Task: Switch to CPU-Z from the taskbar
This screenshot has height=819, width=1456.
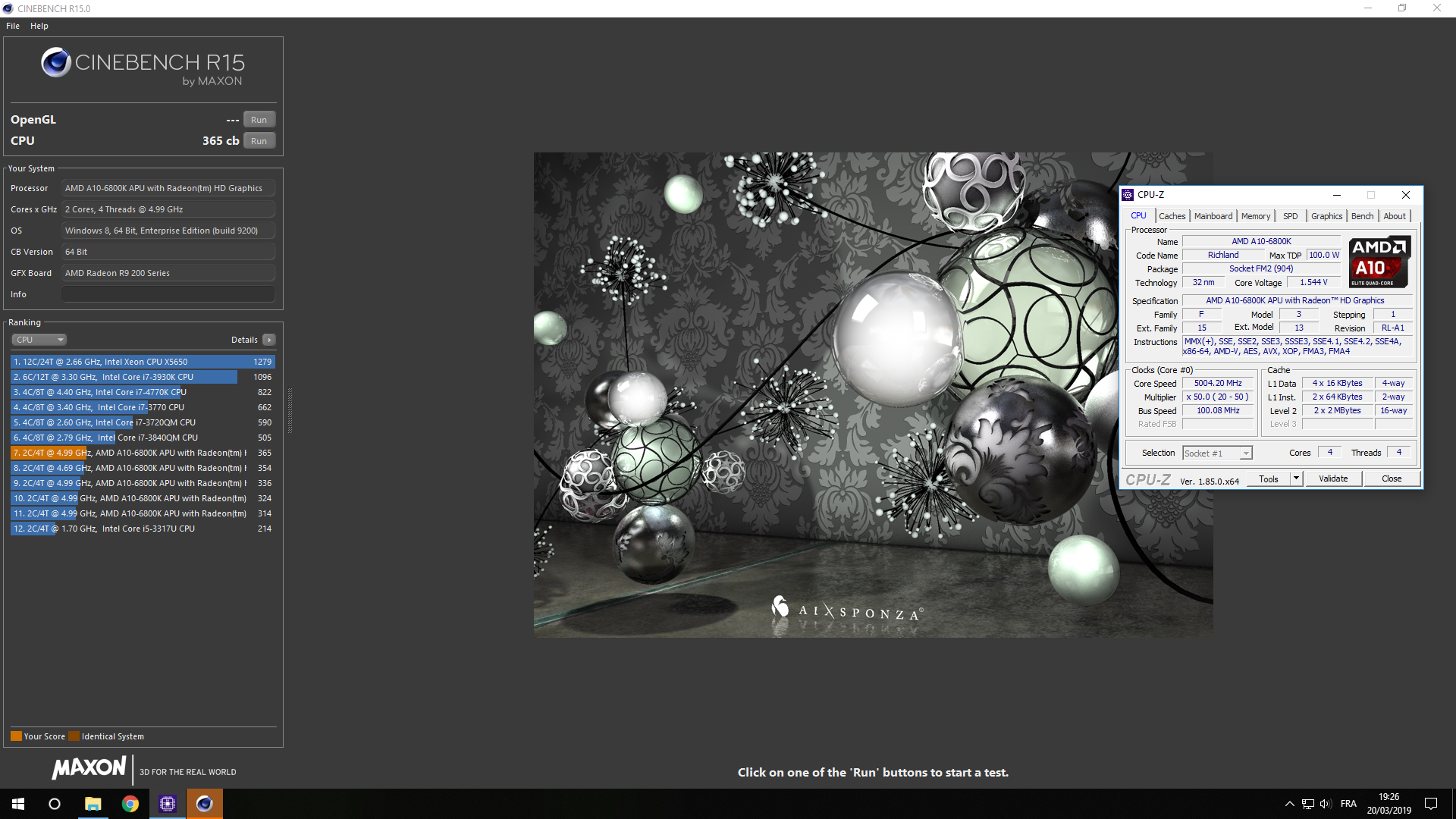Action: pos(168,804)
